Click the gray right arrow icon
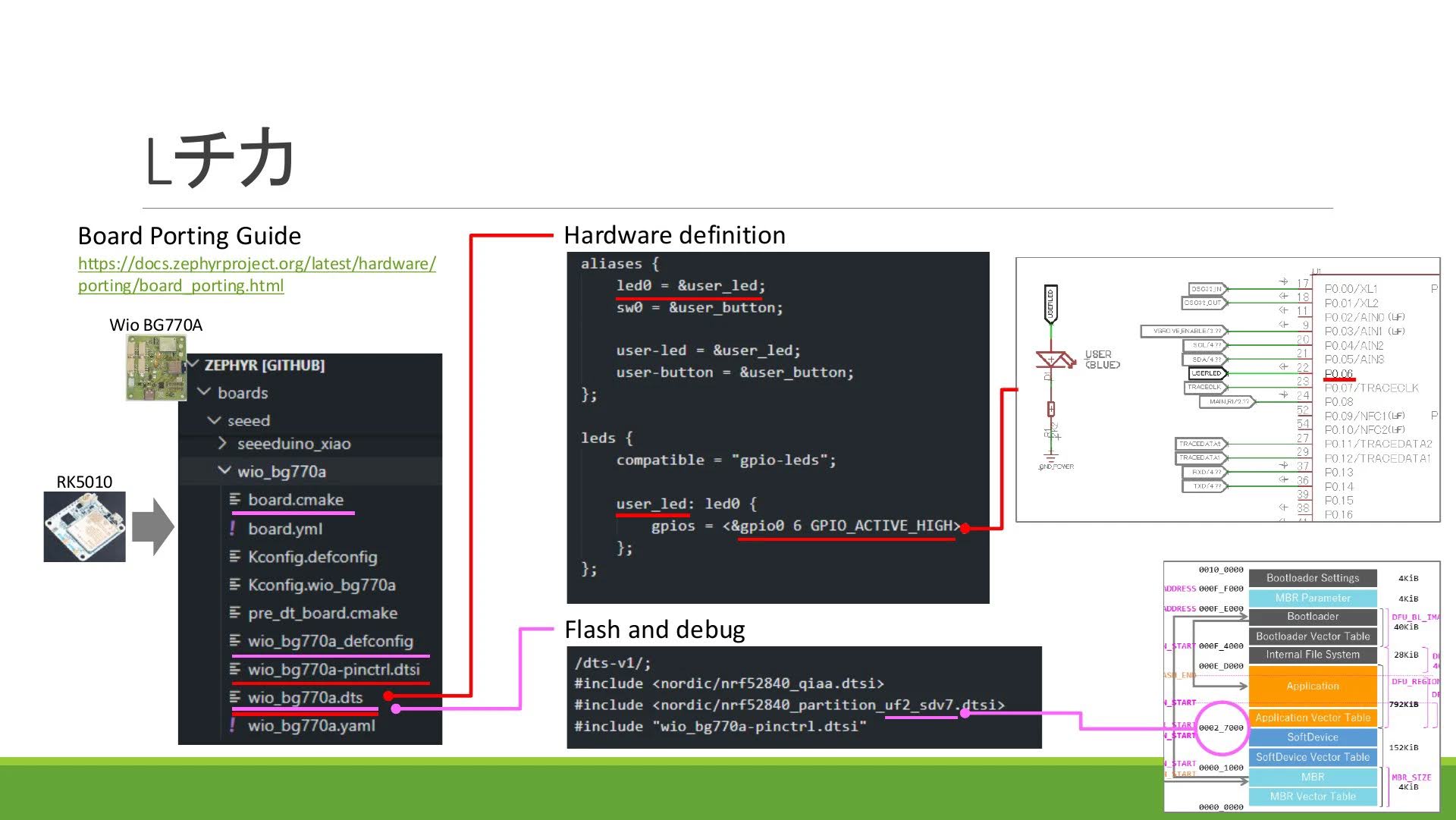This screenshot has height=820, width=1456. pyautogui.click(x=152, y=526)
